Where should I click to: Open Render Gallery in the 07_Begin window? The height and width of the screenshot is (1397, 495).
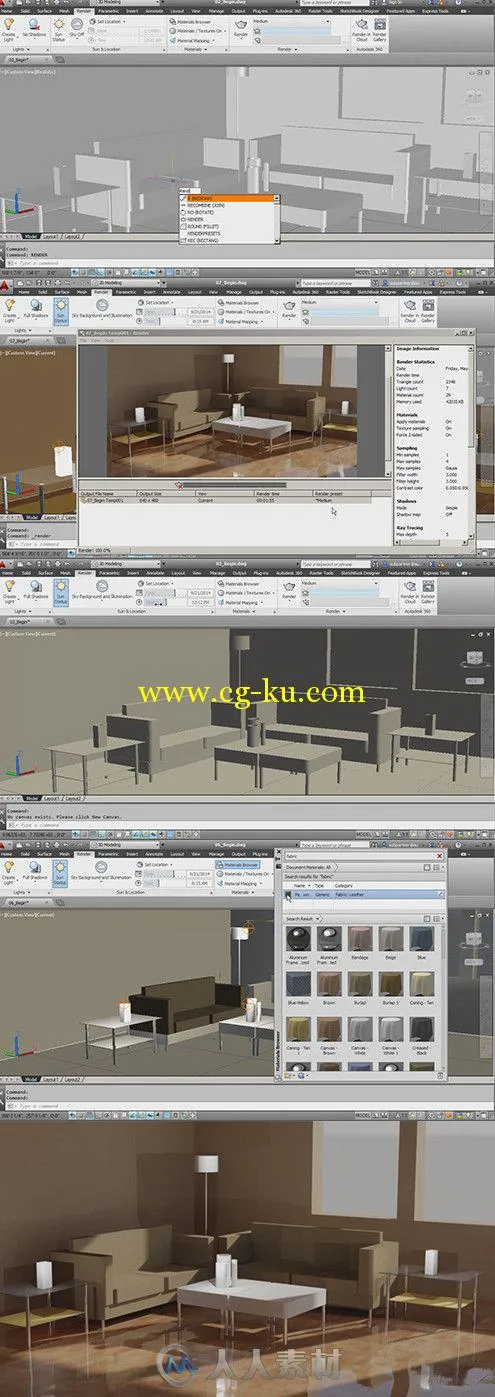[428, 310]
